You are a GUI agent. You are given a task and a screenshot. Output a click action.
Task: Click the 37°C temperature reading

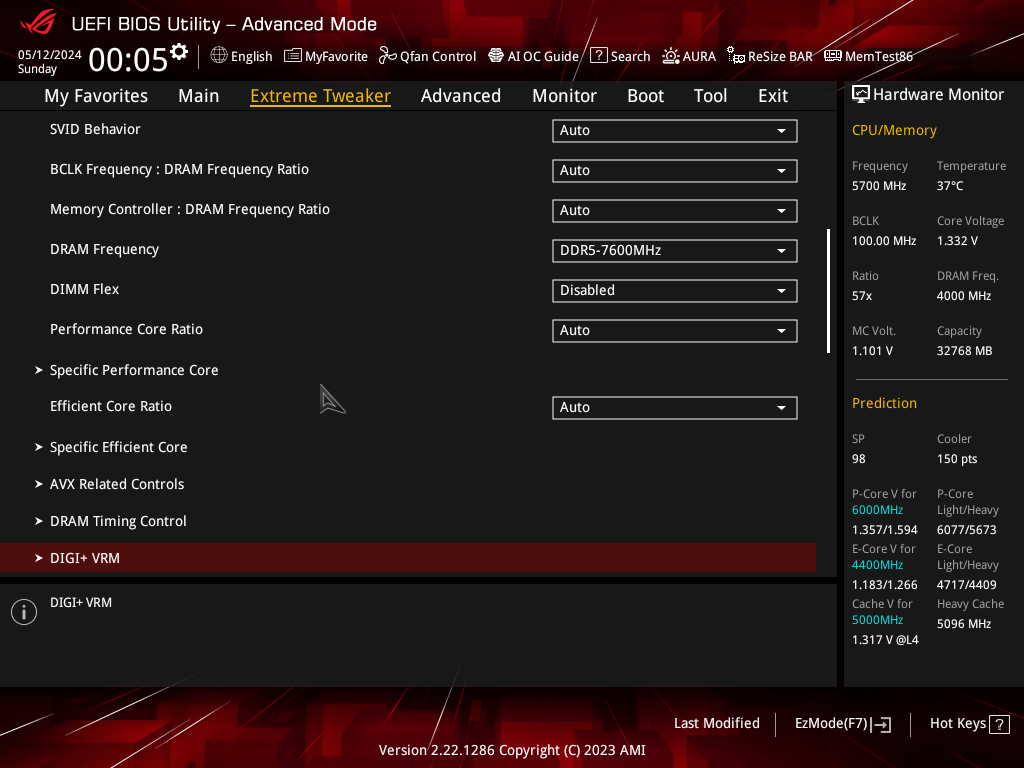(950, 186)
